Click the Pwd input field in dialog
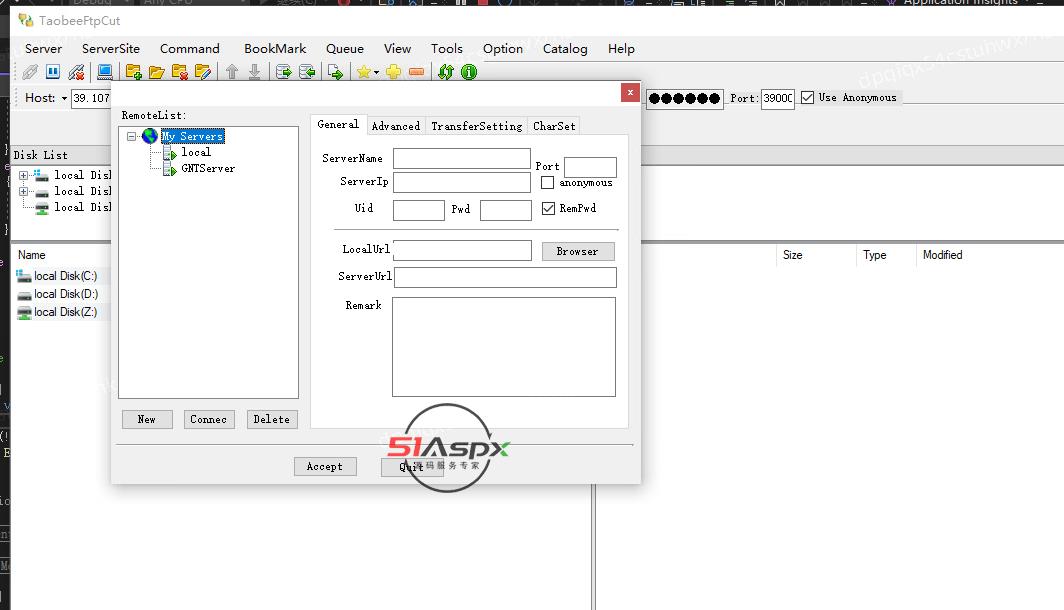The height and width of the screenshot is (610, 1064). click(506, 210)
